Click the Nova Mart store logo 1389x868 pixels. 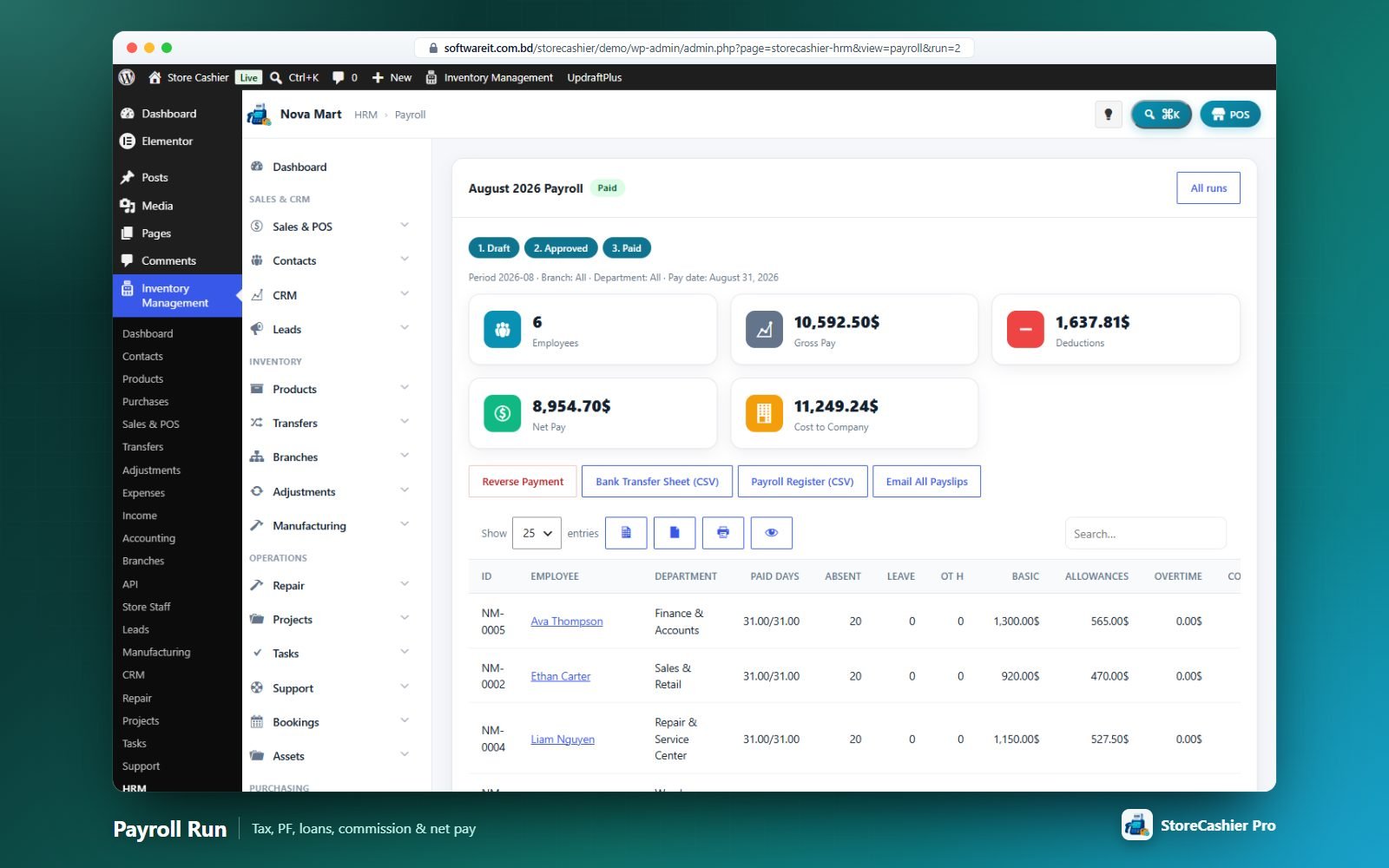coord(259,114)
